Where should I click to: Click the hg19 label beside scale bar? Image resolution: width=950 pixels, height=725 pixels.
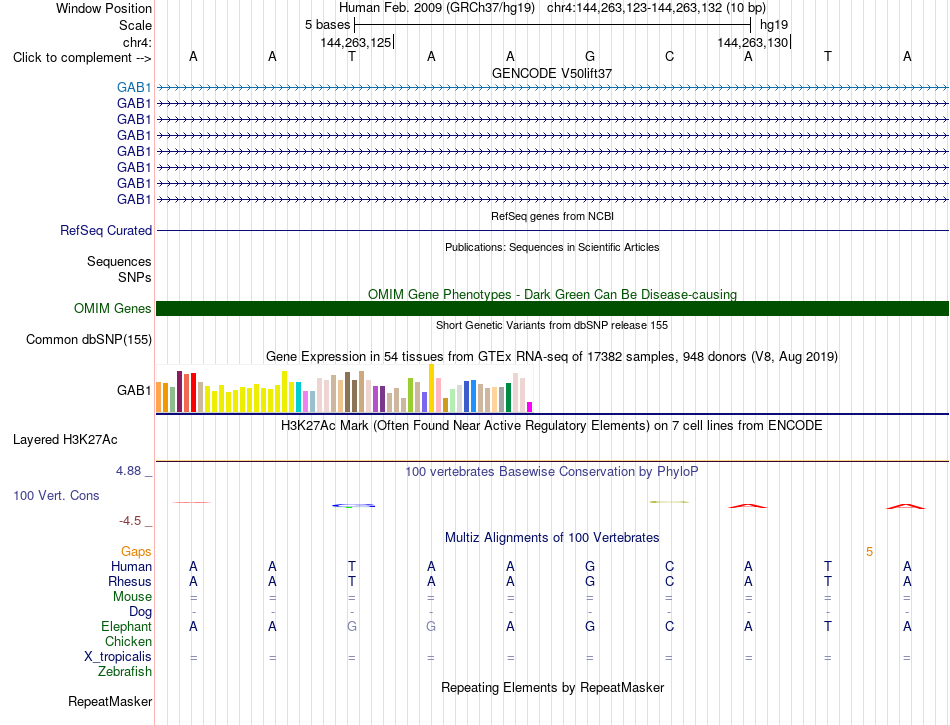coord(774,25)
